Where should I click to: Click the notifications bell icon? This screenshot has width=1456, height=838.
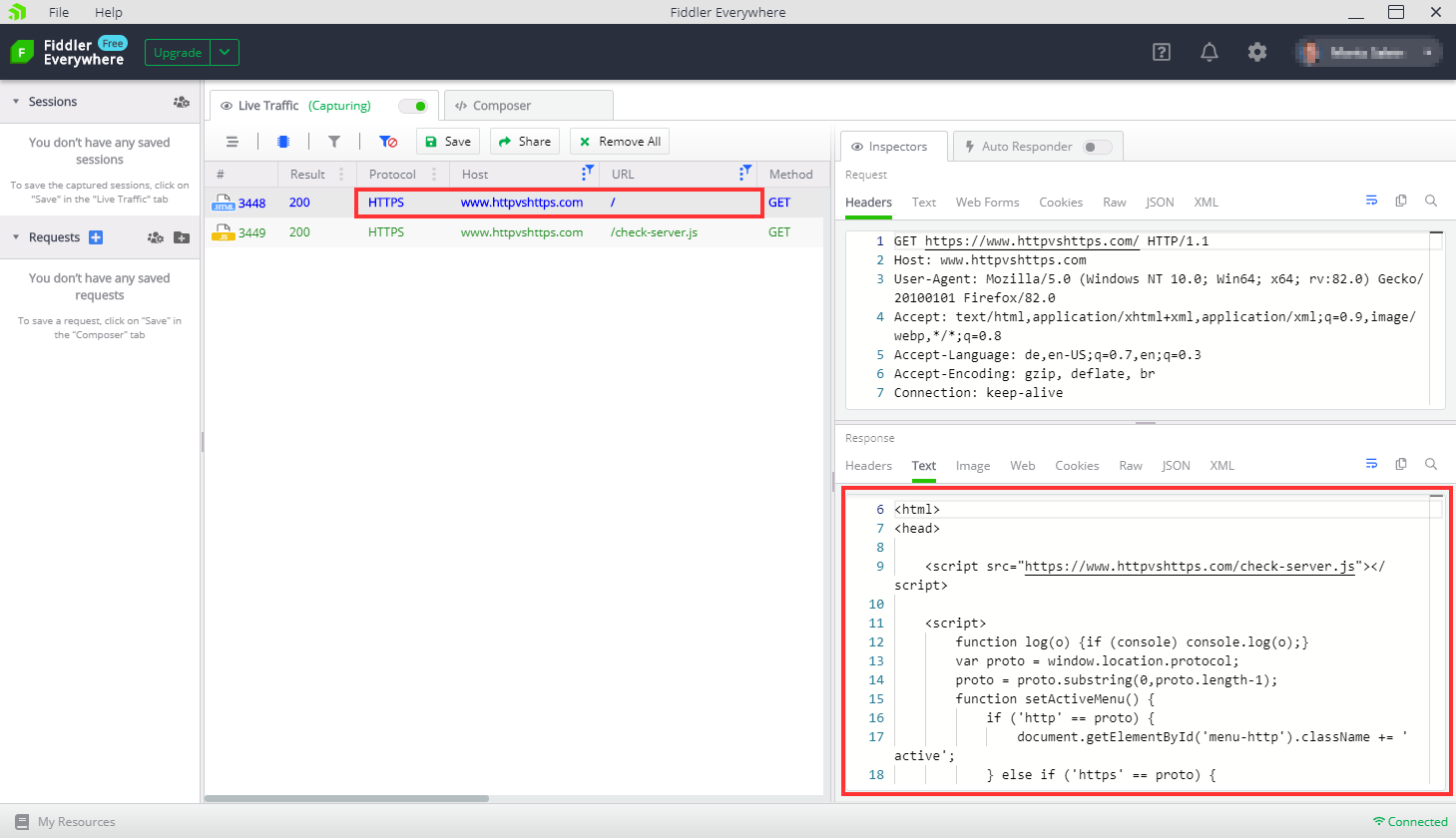[x=1209, y=52]
